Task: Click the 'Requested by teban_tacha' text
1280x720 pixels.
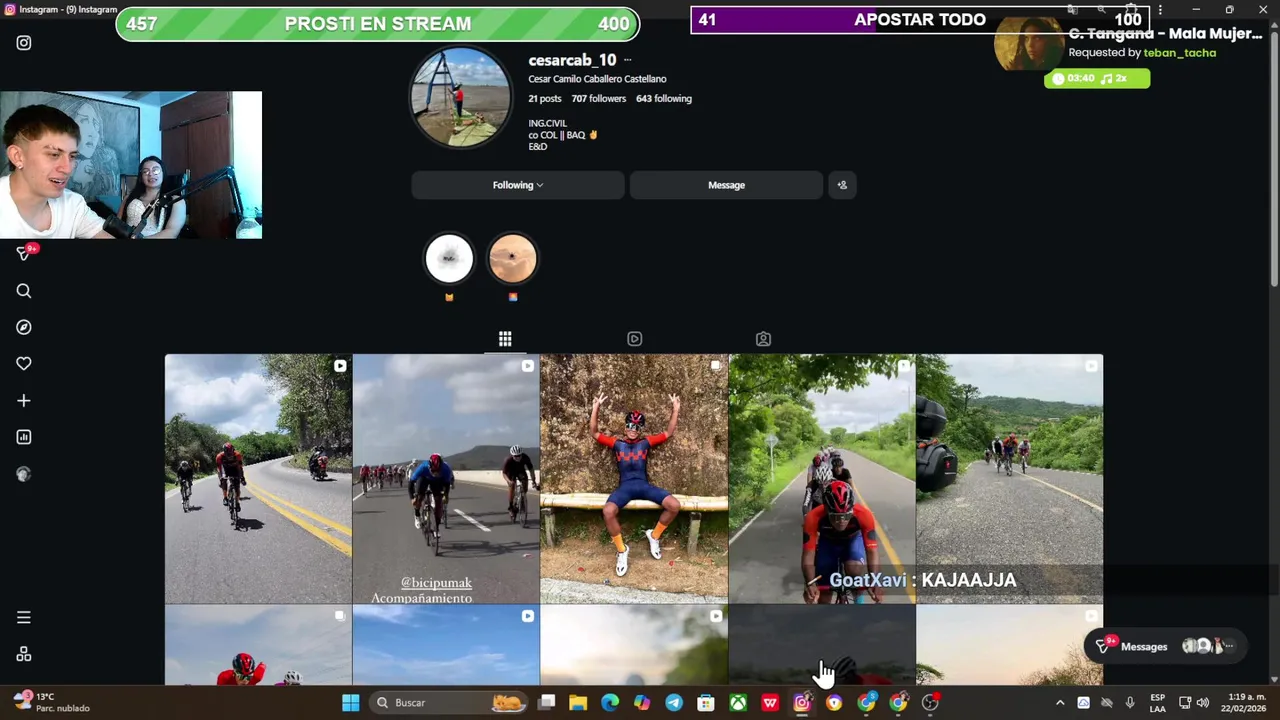Action: tap(1142, 53)
